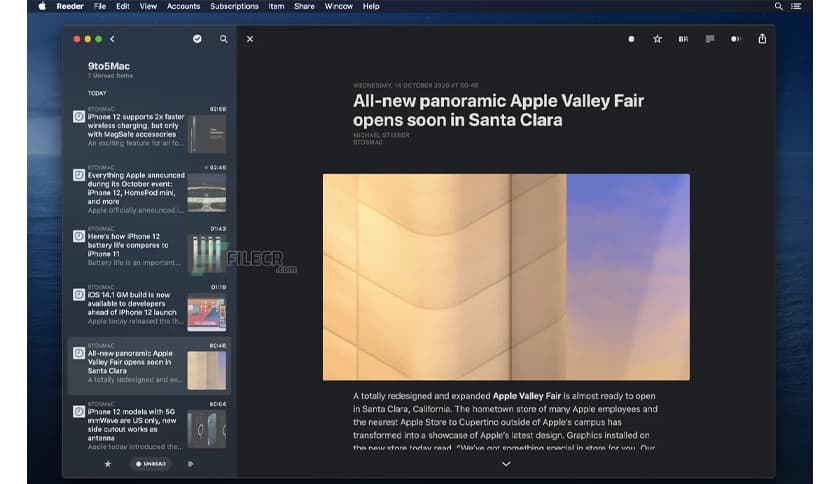
Task: Click the MICHAEL STEEBER author name
Action: tap(381, 135)
